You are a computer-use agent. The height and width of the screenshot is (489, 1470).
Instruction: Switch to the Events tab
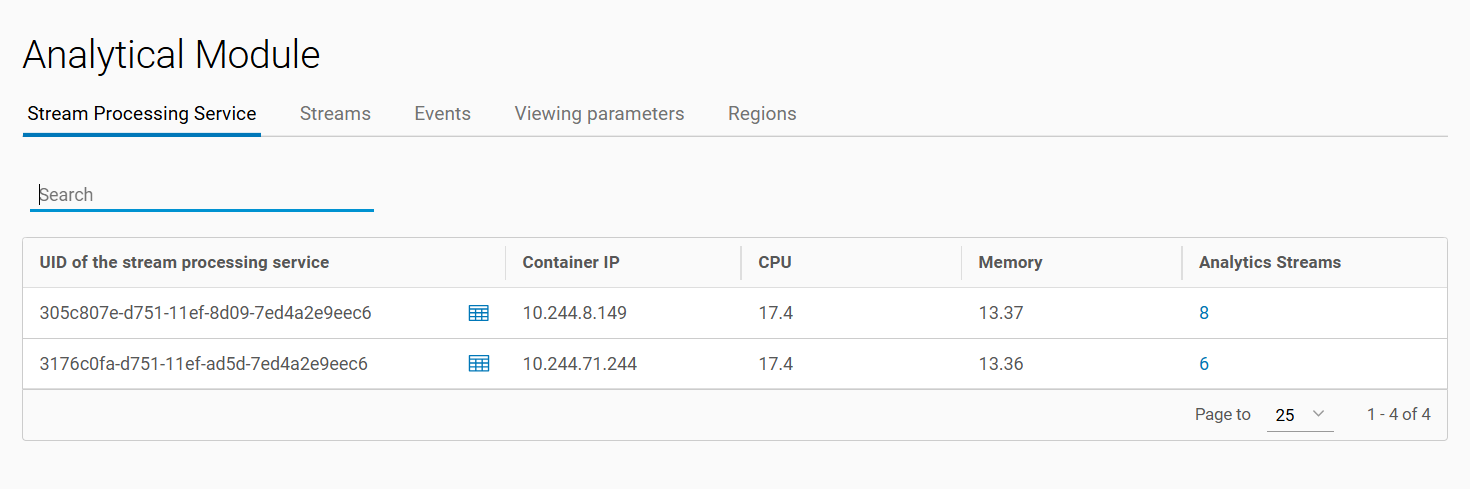tap(442, 114)
